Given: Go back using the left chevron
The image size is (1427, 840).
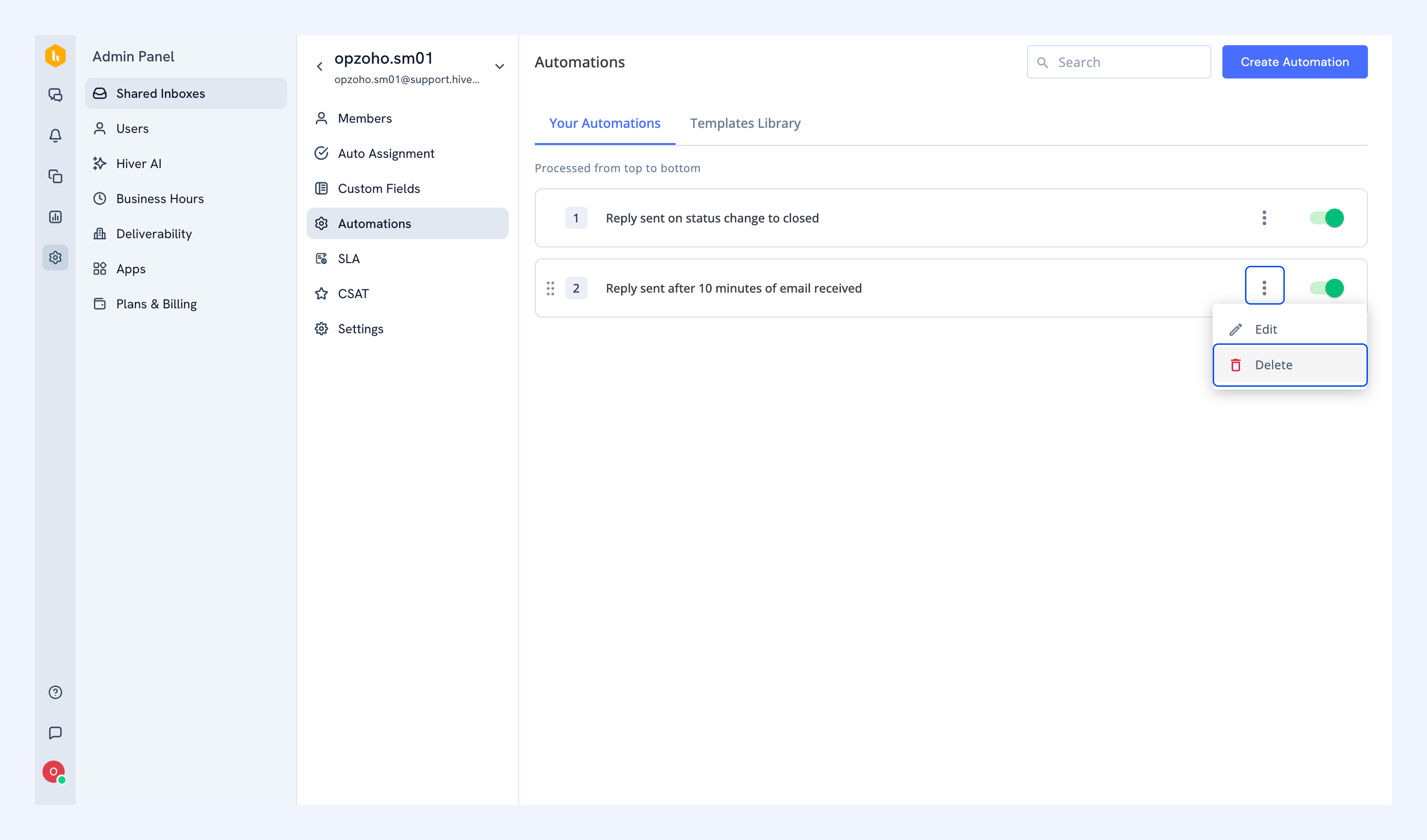Looking at the screenshot, I should click(320, 66).
